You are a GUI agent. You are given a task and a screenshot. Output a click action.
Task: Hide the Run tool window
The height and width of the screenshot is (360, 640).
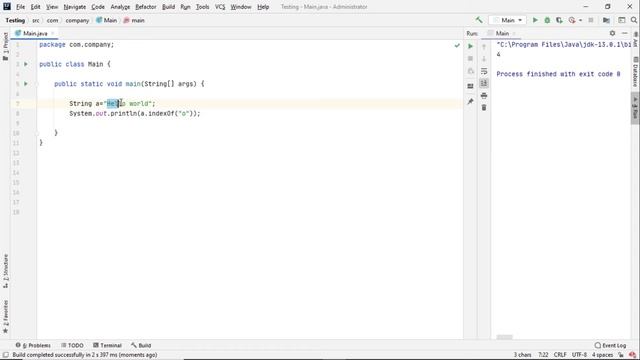[624, 33]
